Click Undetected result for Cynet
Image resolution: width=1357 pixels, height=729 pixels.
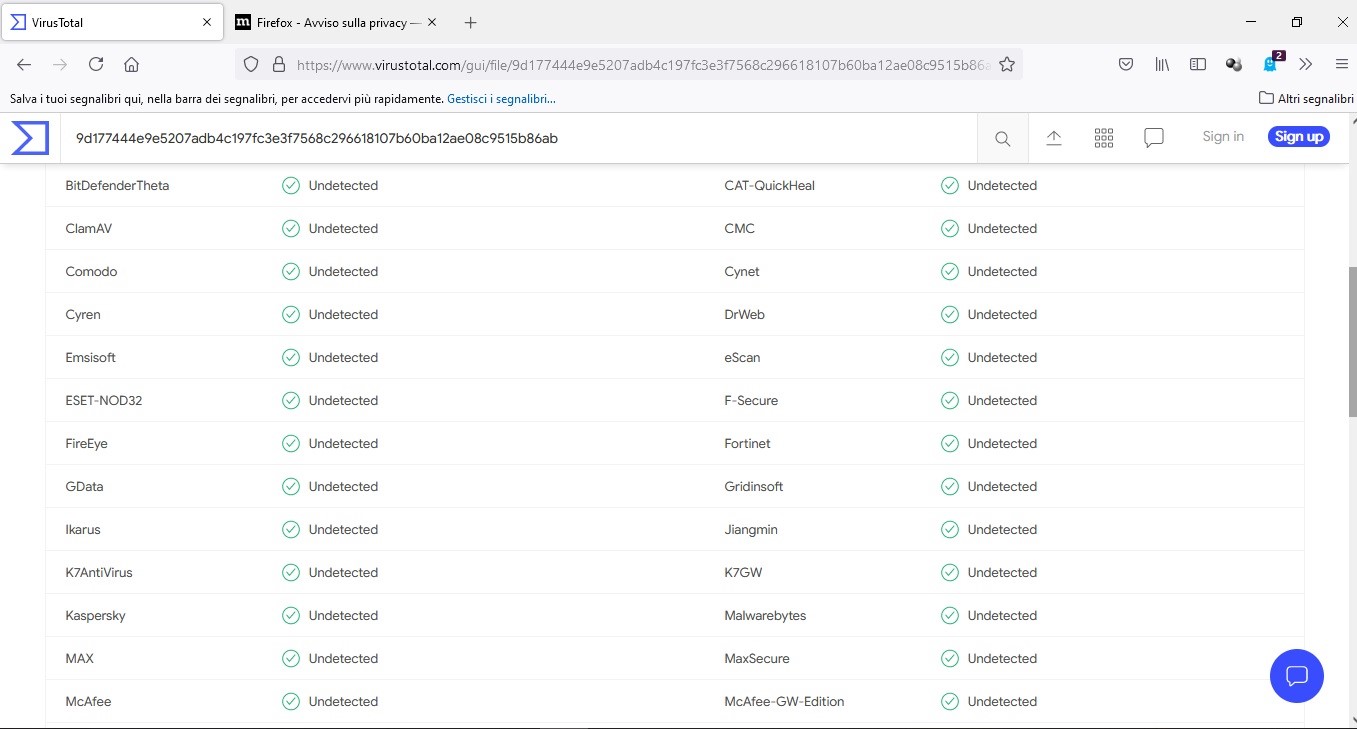[x=1002, y=272]
